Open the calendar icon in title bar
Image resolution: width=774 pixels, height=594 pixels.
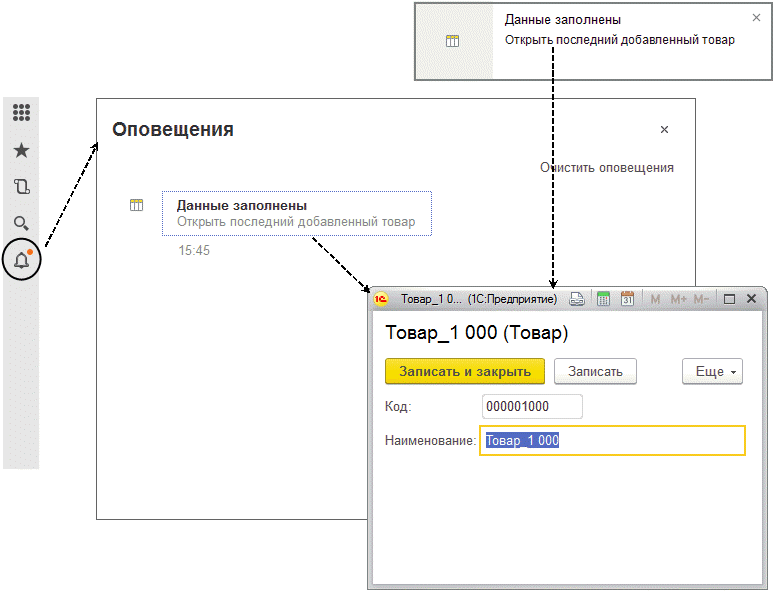click(x=627, y=299)
